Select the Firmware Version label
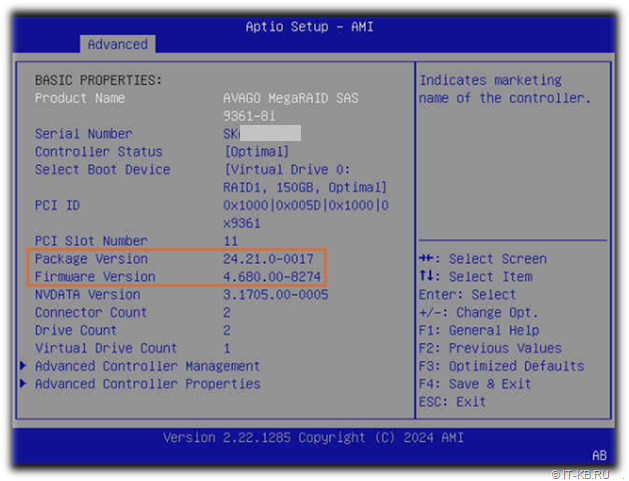The image size is (629, 481). (95, 276)
